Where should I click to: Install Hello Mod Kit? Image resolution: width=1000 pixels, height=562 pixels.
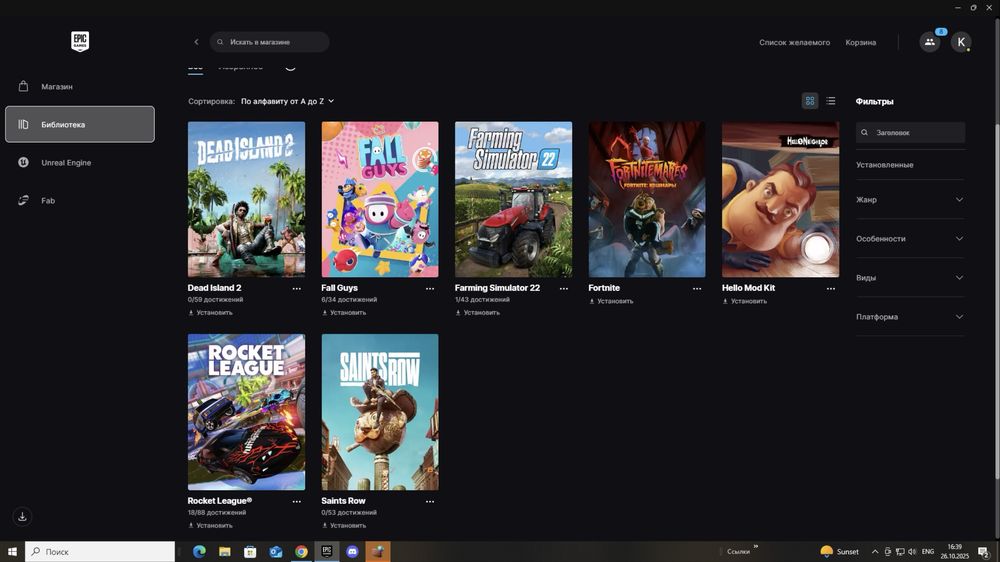pyautogui.click(x=744, y=301)
